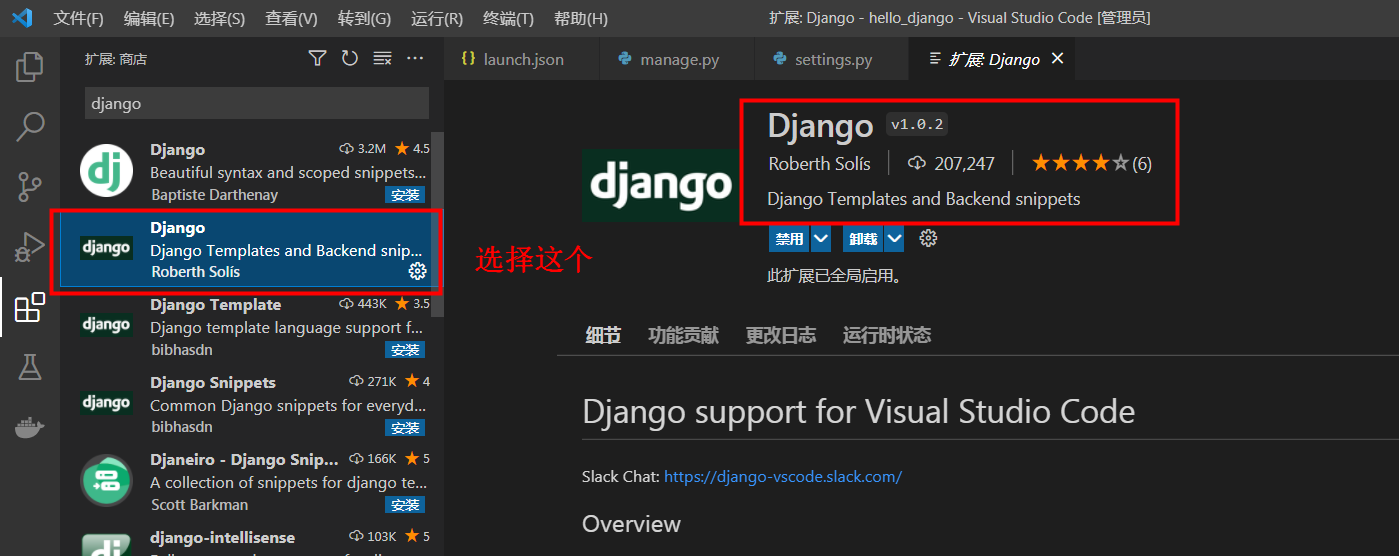Open 帮助(H) menu

point(580,19)
